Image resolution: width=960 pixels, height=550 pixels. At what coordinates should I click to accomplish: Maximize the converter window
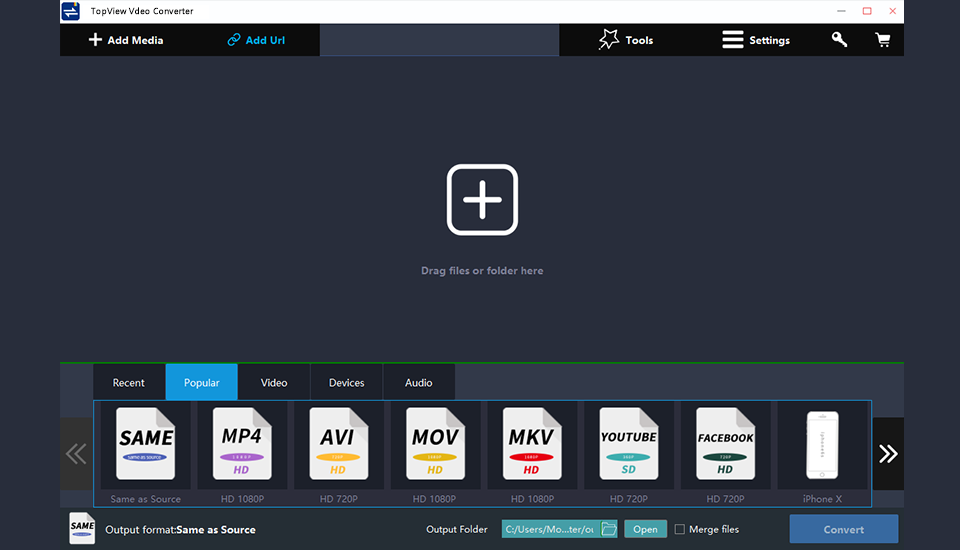pyautogui.click(x=867, y=11)
